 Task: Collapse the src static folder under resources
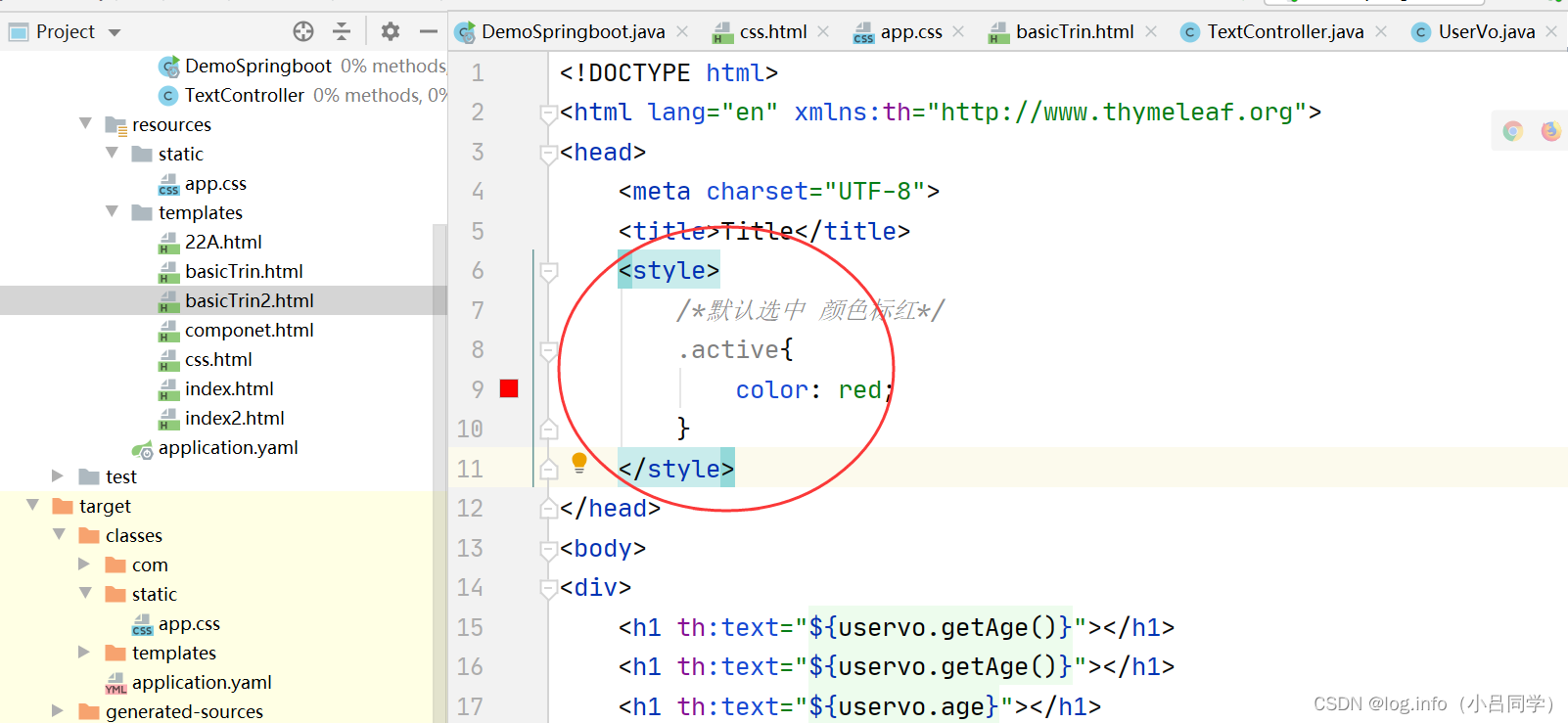pyautogui.click(x=112, y=153)
